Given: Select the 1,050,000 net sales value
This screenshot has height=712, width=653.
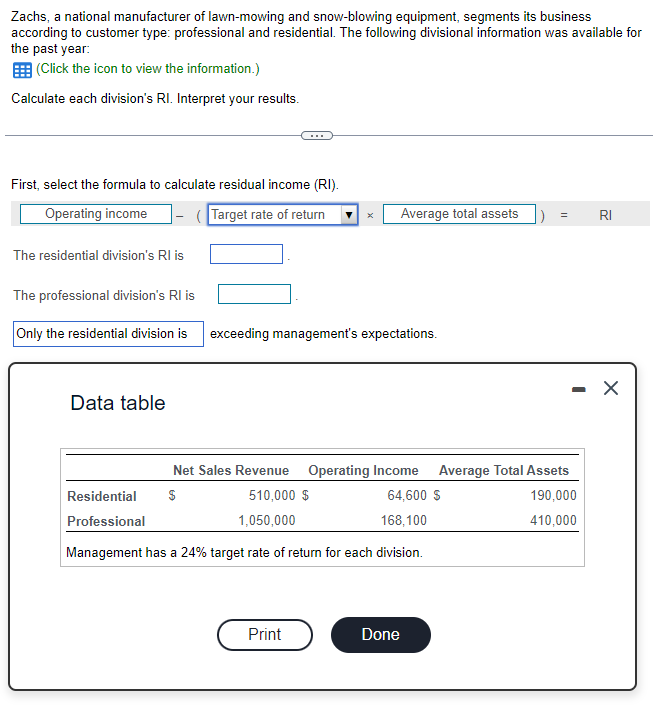Looking at the screenshot, I should pyautogui.click(x=267, y=520).
